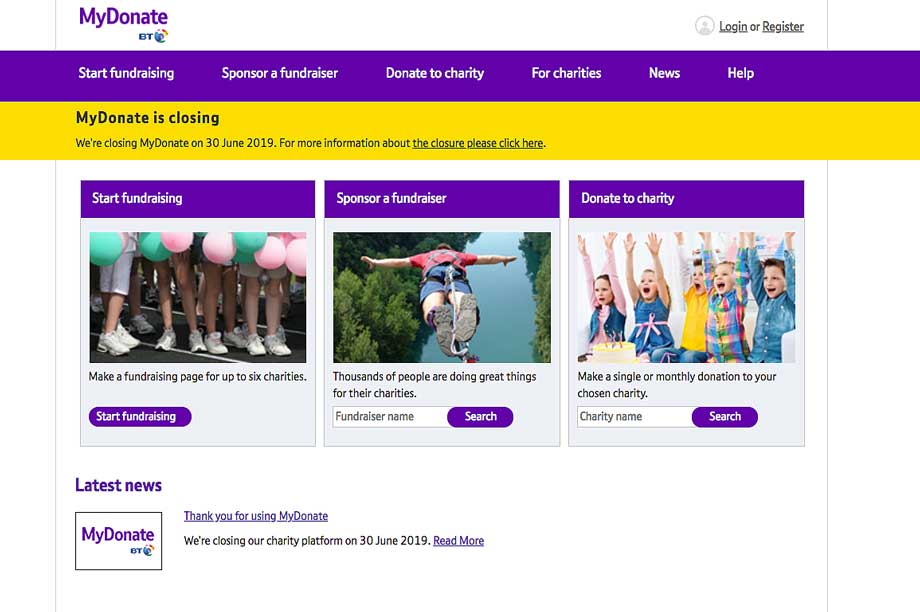Open 'Thank you for using MyDonate' article
This screenshot has height=612, width=920.
tap(256, 516)
